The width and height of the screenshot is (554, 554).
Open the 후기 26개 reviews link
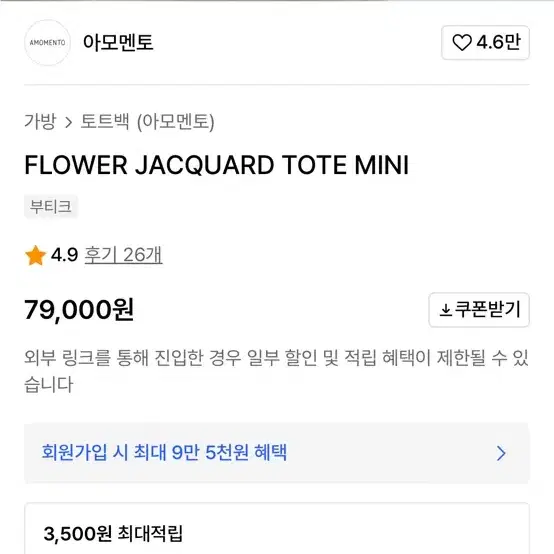coord(124,255)
